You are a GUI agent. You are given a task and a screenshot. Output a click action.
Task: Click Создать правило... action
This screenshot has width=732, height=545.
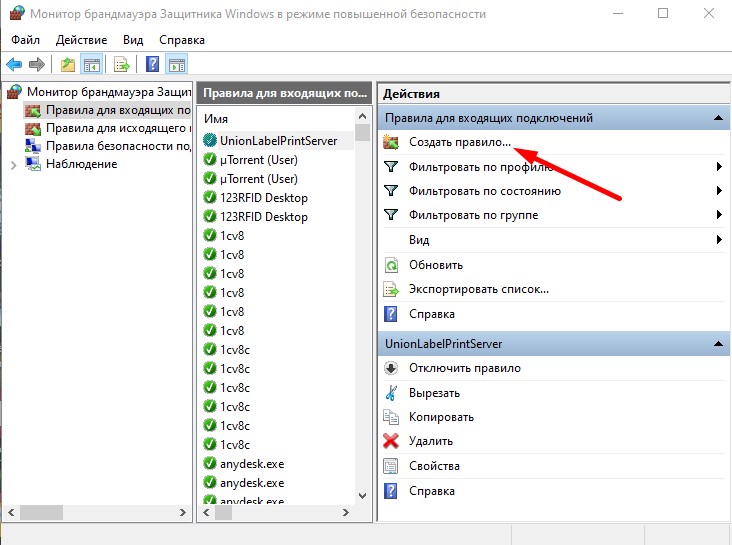[x=459, y=142]
